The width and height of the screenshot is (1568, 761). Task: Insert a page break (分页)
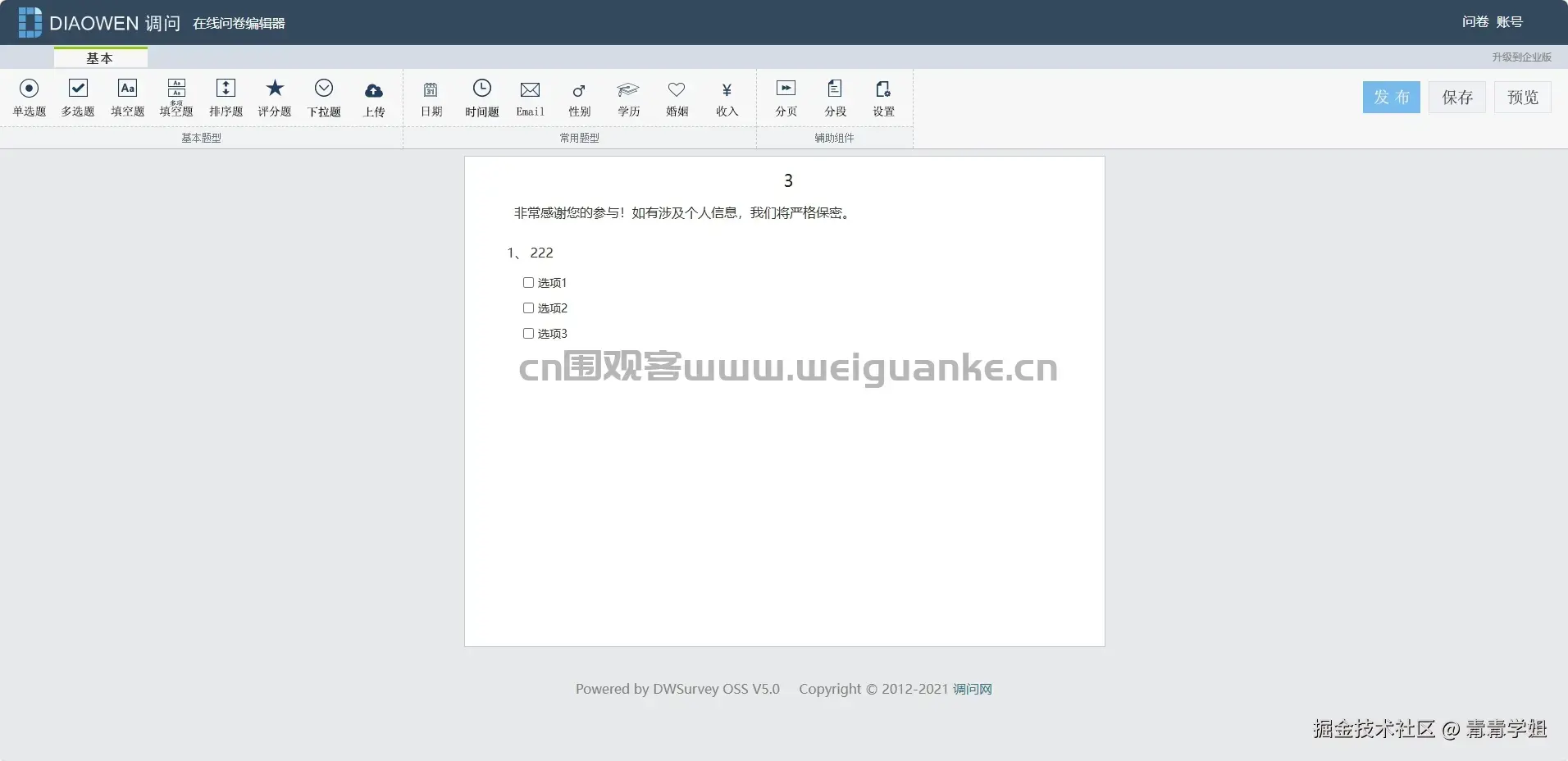point(786,98)
